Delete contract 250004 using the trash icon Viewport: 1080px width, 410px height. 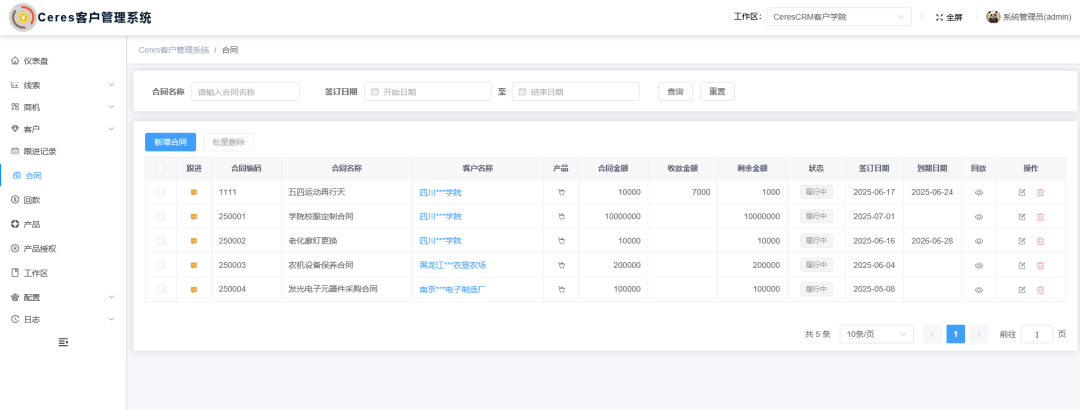click(1040, 290)
